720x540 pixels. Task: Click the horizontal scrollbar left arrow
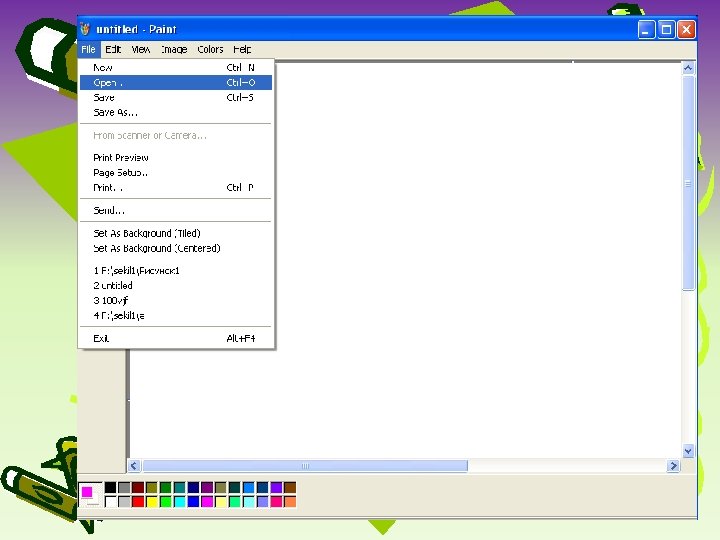[134, 466]
